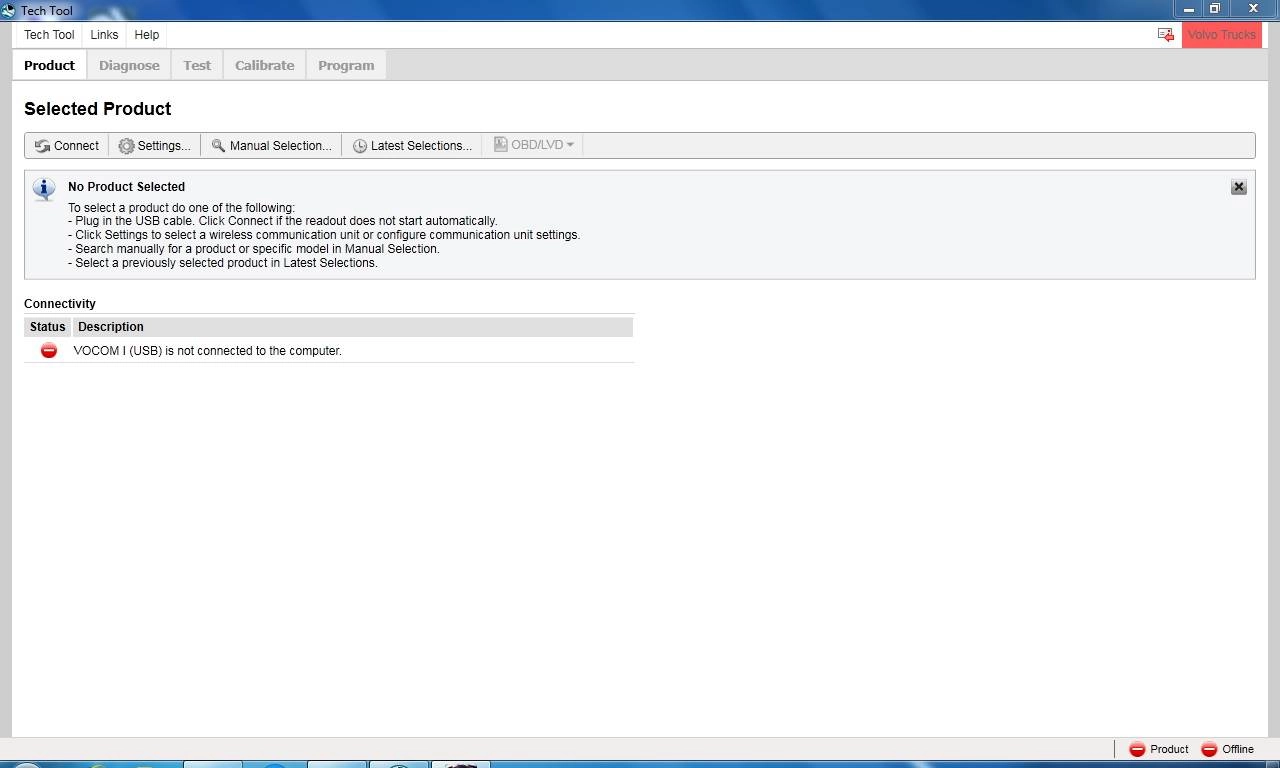This screenshot has height=768, width=1280.
Task: Click the Product status indicator in status bar
Action: (1159, 749)
